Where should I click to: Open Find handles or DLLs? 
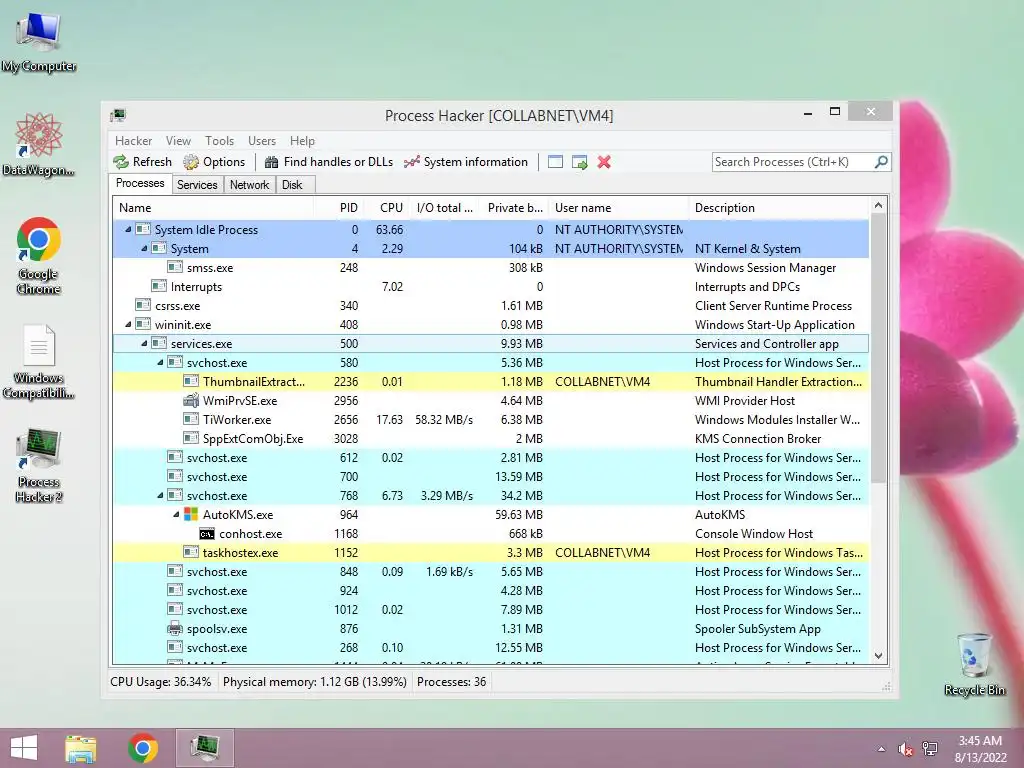[x=328, y=162]
